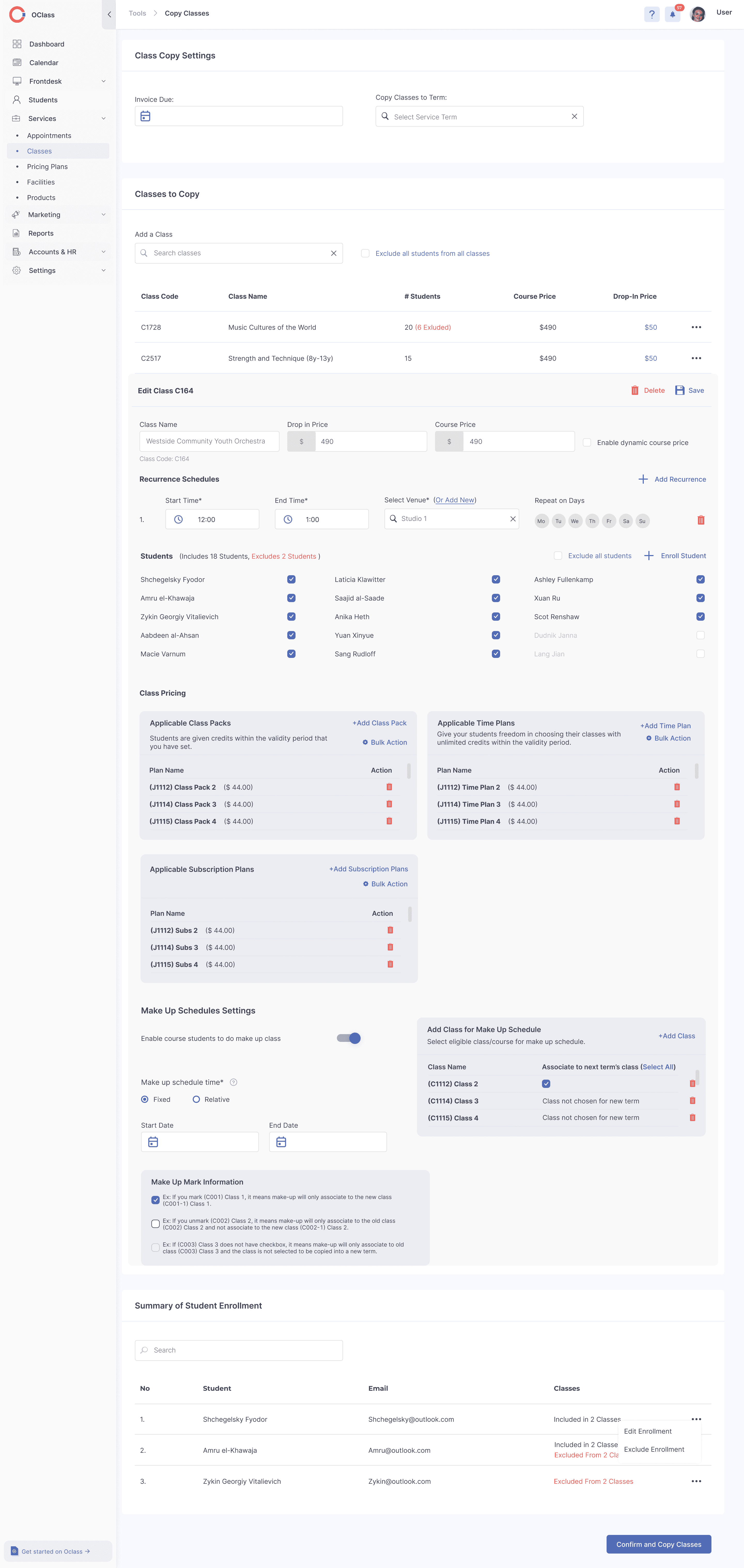Delete the class C164 being edited
The image size is (744, 1568).
pyautogui.click(x=648, y=391)
